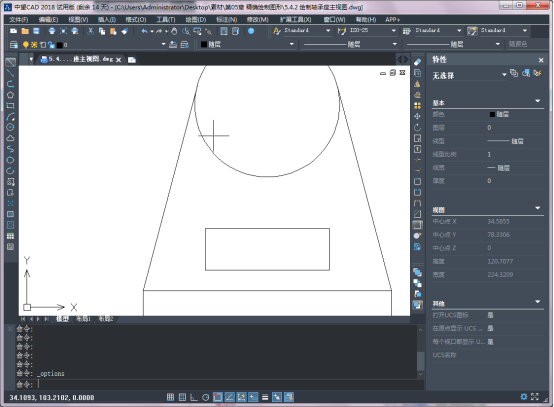Collapse the basic properties section
Screen dimensions: 554x407
pyautogui.click(x=538, y=101)
